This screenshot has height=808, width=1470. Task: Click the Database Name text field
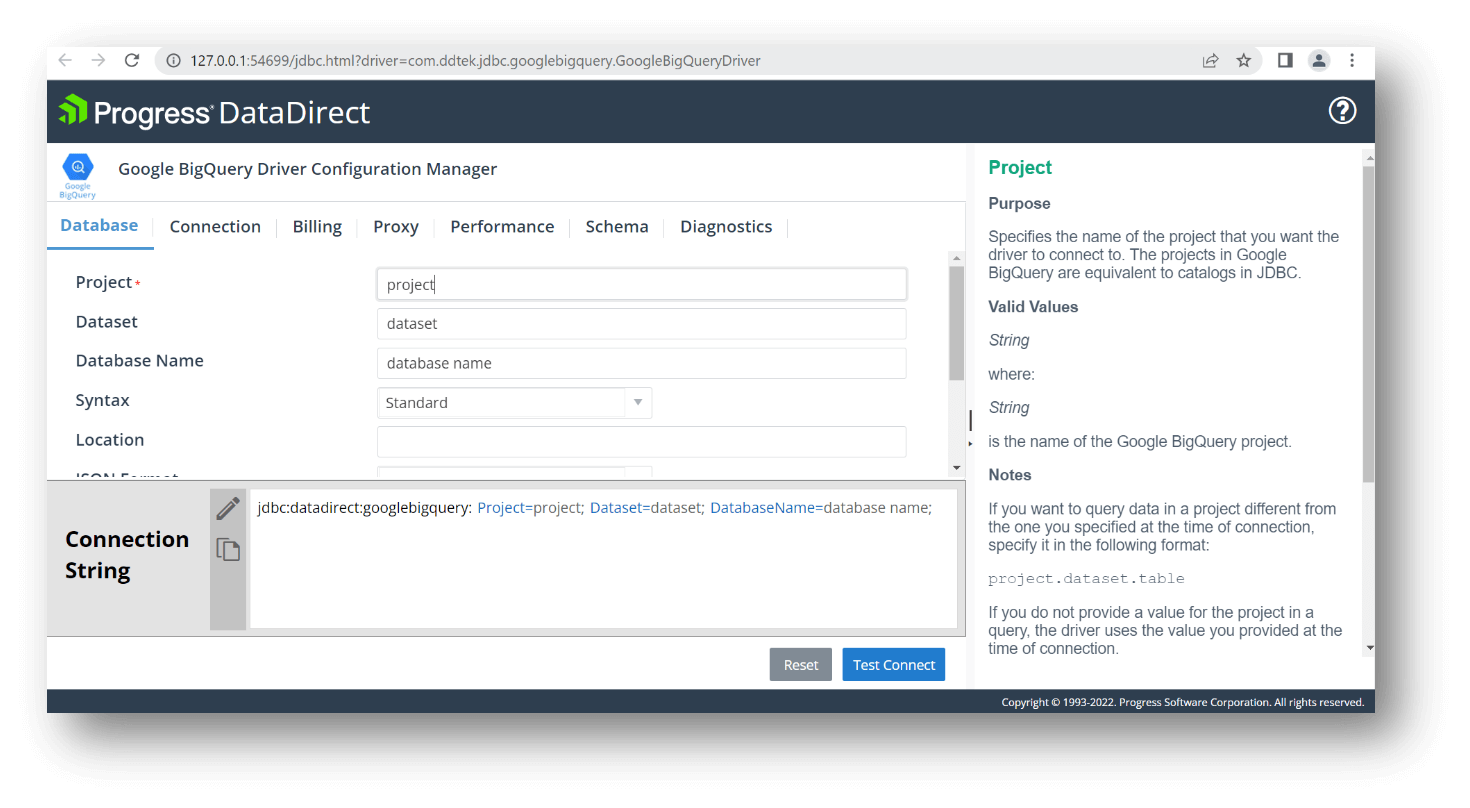[x=641, y=363]
